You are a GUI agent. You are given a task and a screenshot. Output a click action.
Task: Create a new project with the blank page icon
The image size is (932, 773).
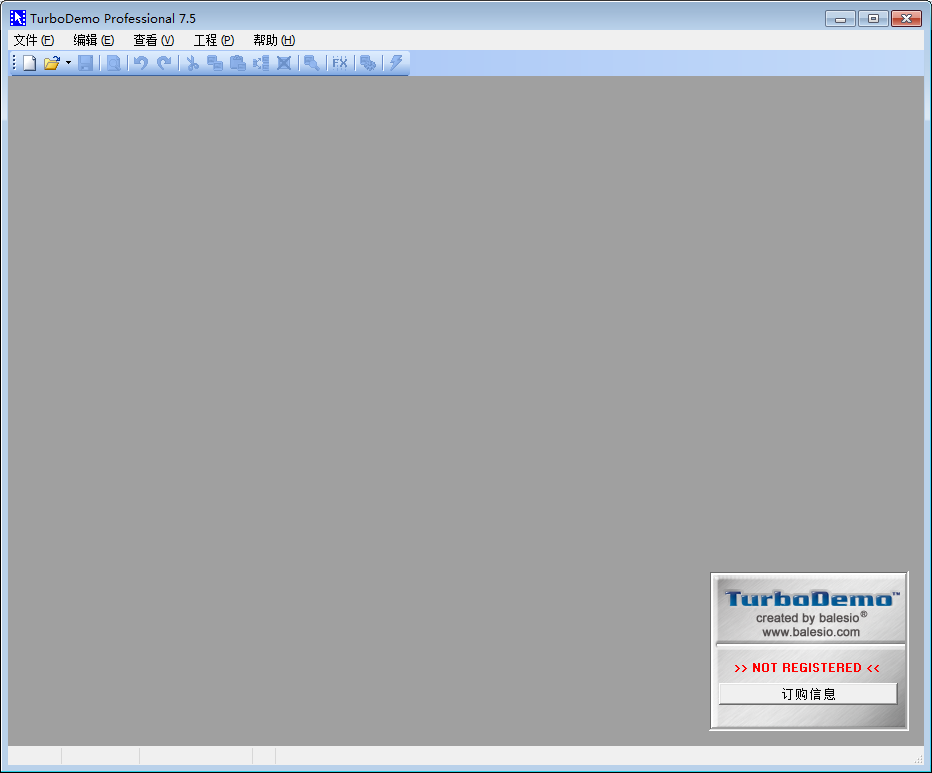29,63
